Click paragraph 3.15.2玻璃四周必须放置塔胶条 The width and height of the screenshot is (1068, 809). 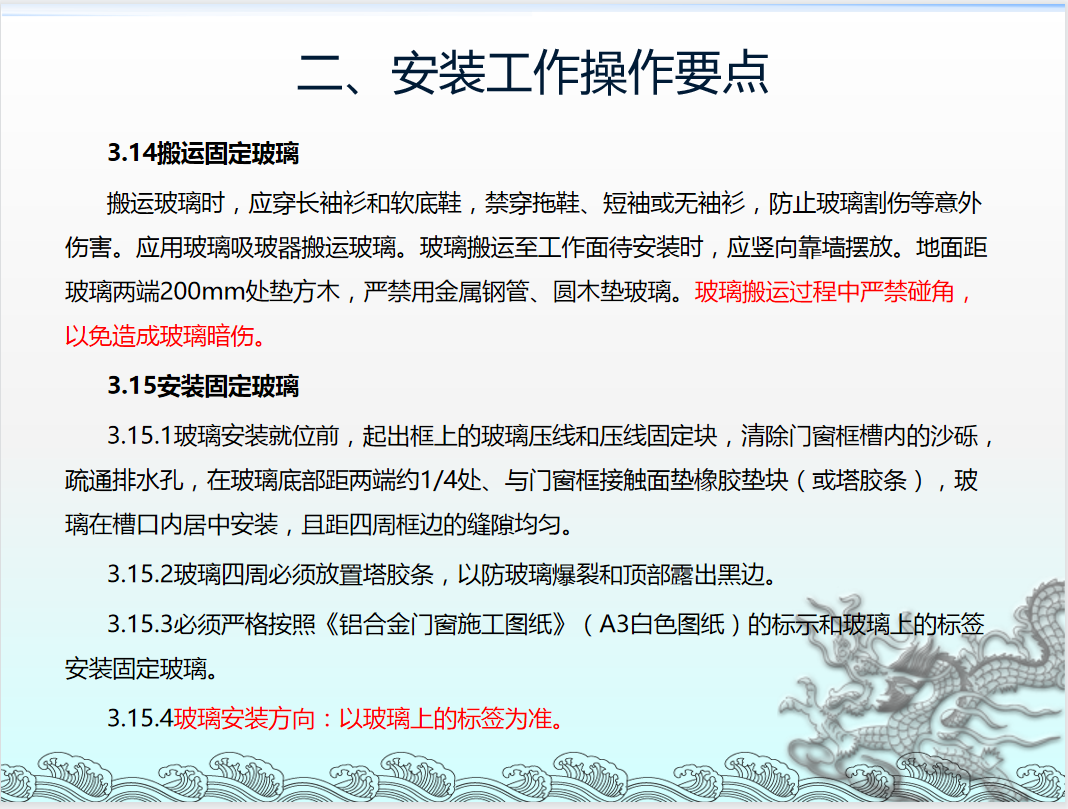point(442,575)
